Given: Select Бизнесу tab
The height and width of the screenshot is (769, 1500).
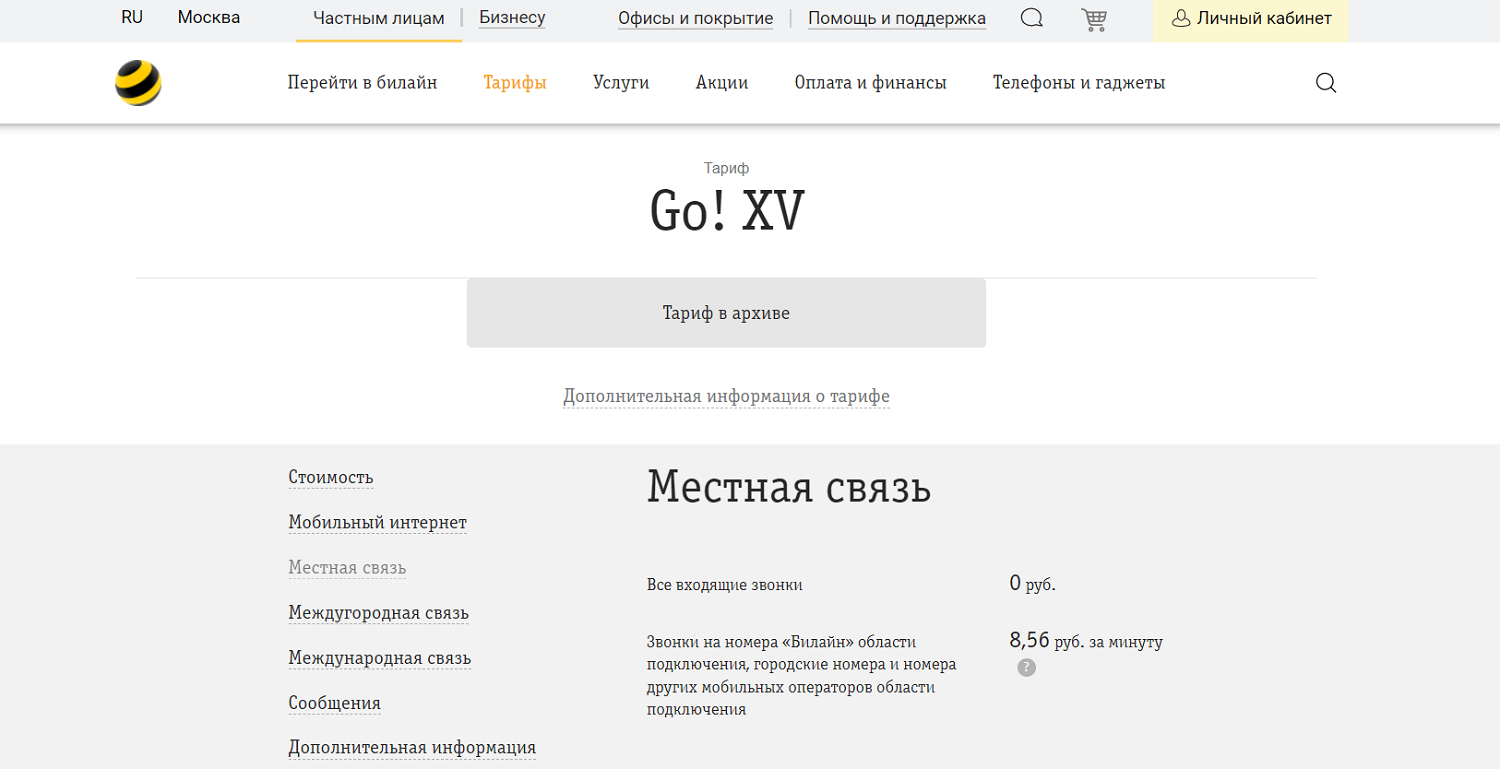Looking at the screenshot, I should click(512, 17).
